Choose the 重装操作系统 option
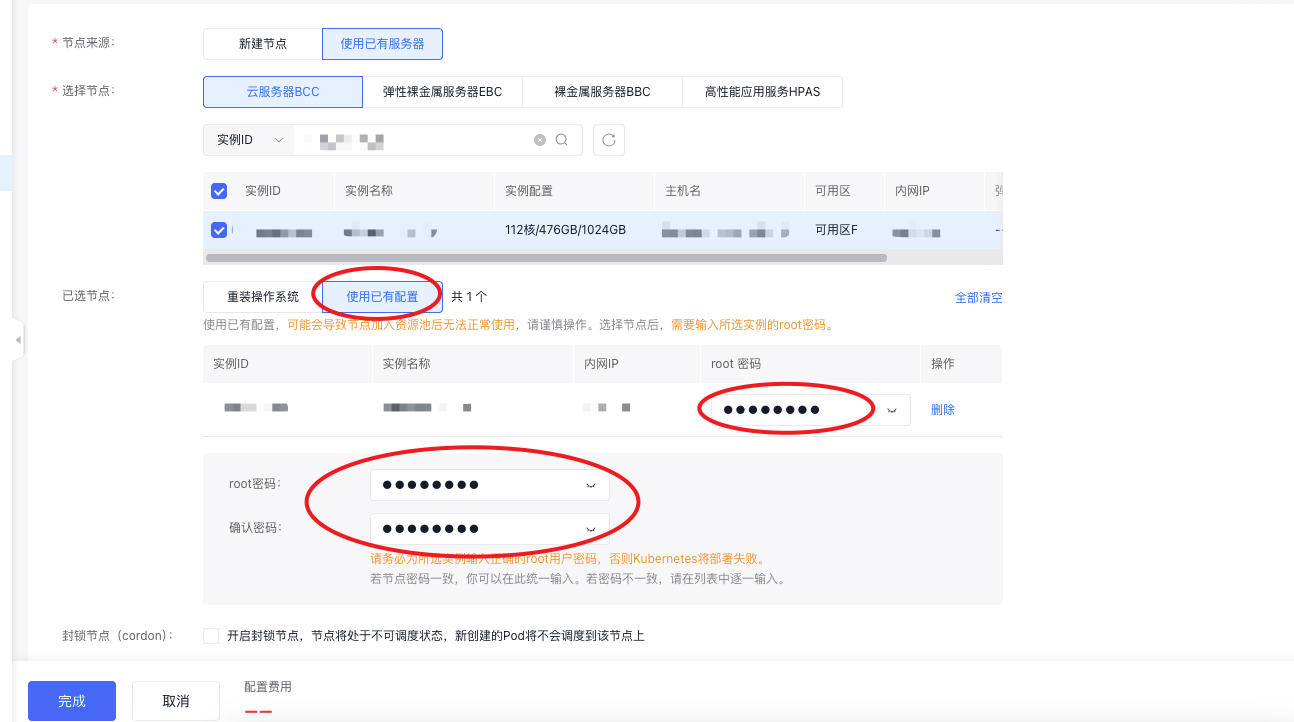Screen dimensions: 1294x722 [x=263, y=297]
